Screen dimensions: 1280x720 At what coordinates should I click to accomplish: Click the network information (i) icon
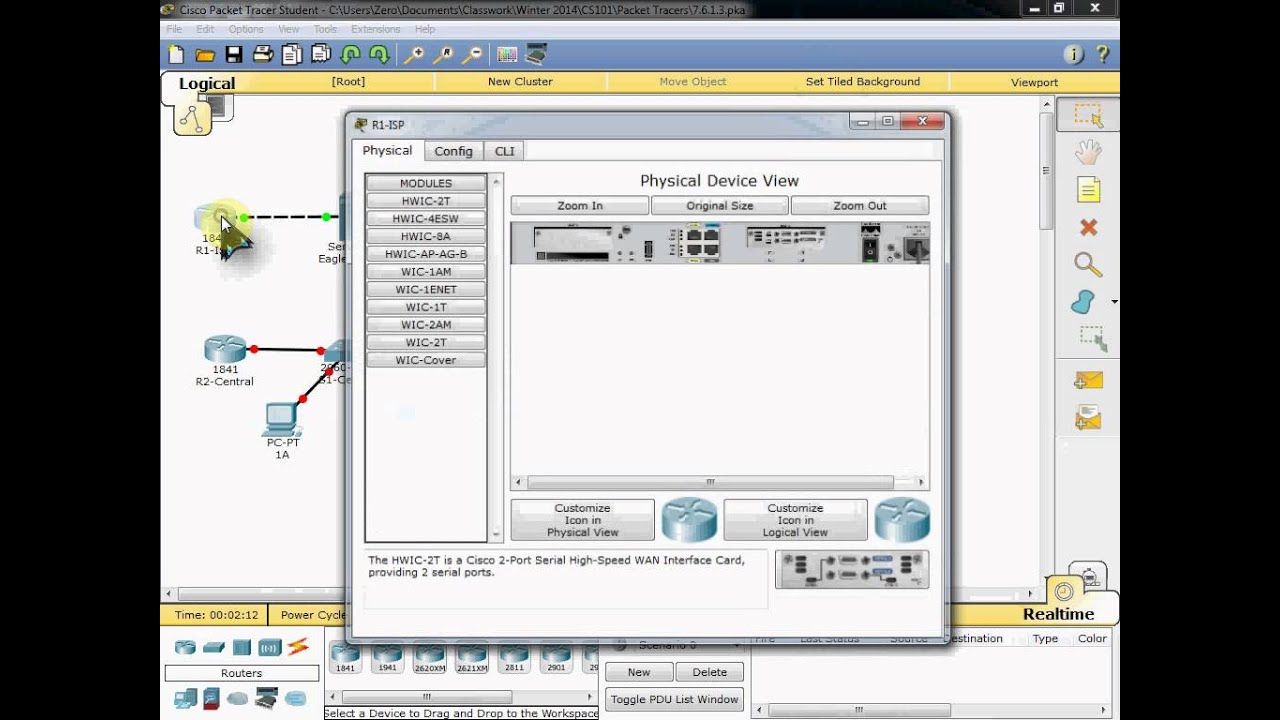click(x=1074, y=55)
